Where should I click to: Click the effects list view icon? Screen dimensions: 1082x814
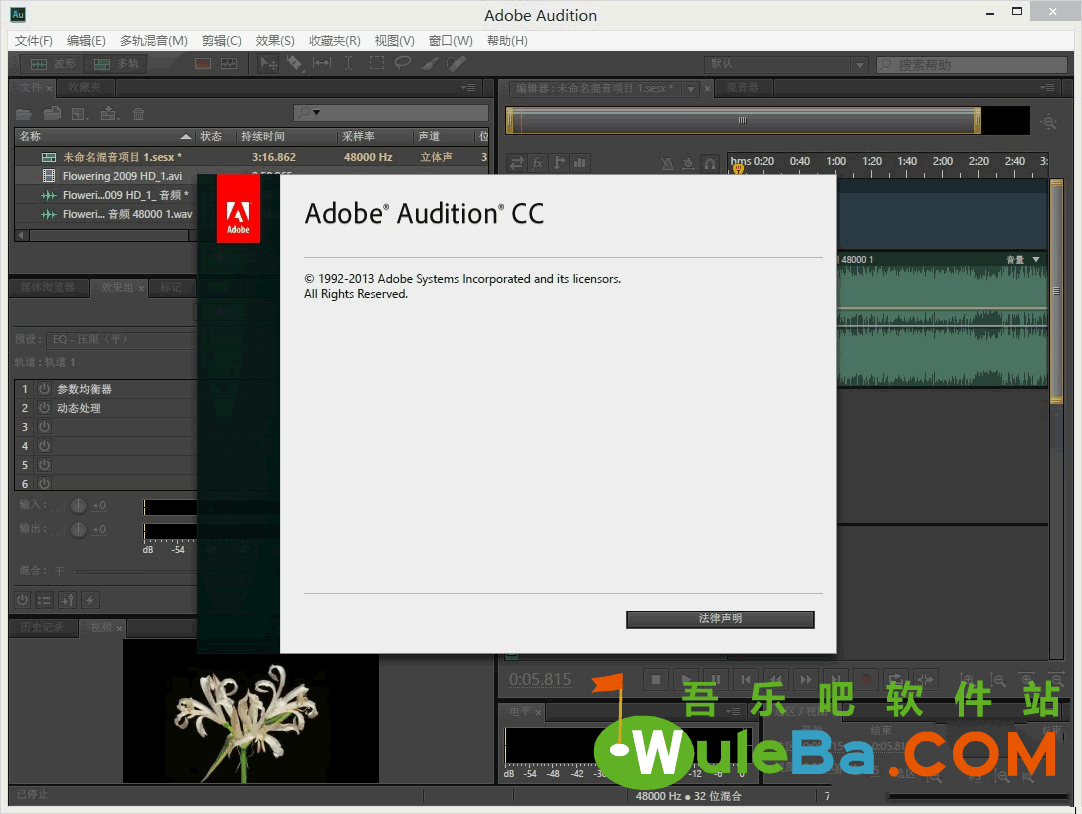44,600
